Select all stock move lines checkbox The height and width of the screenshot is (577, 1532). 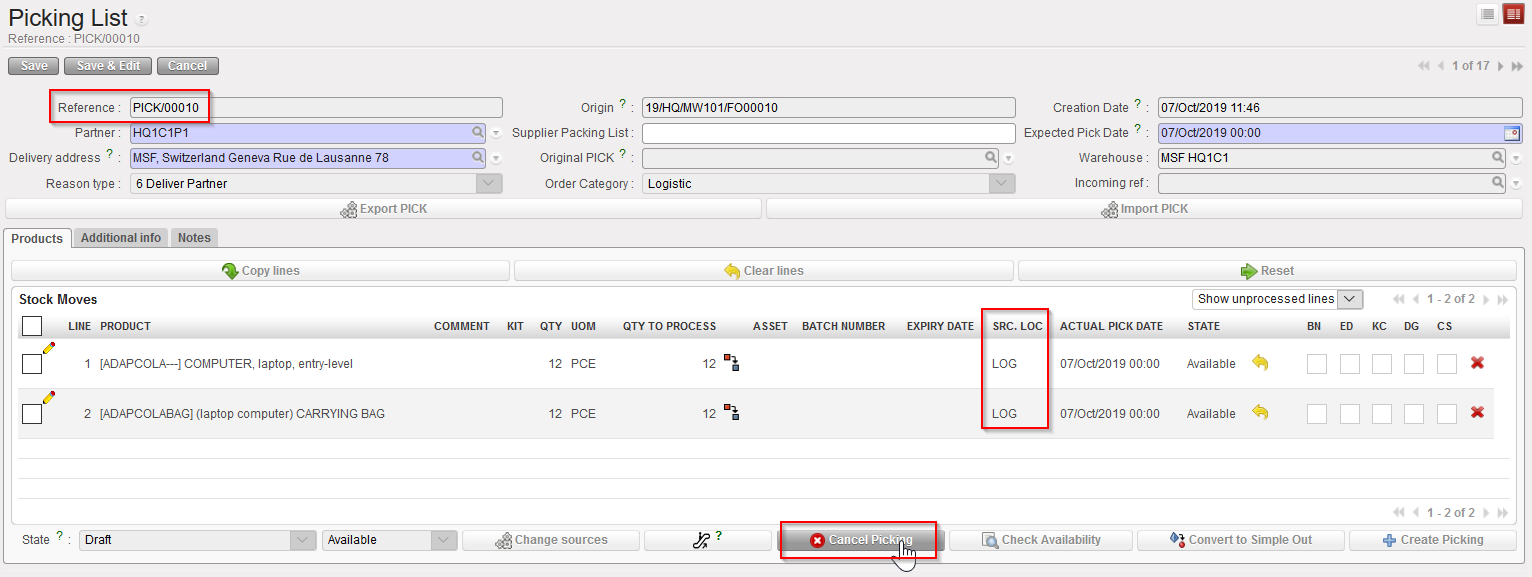[x=32, y=326]
